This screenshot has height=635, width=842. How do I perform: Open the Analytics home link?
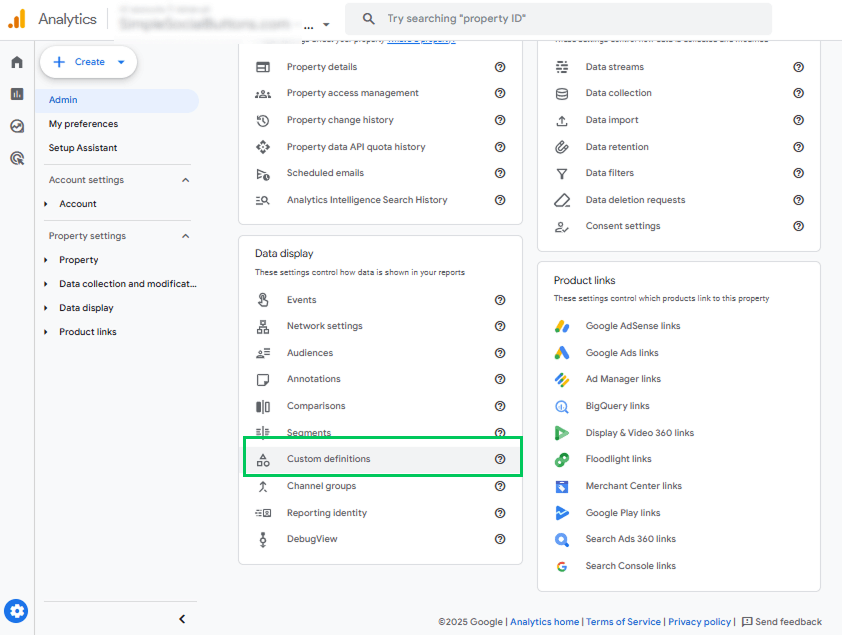[545, 622]
